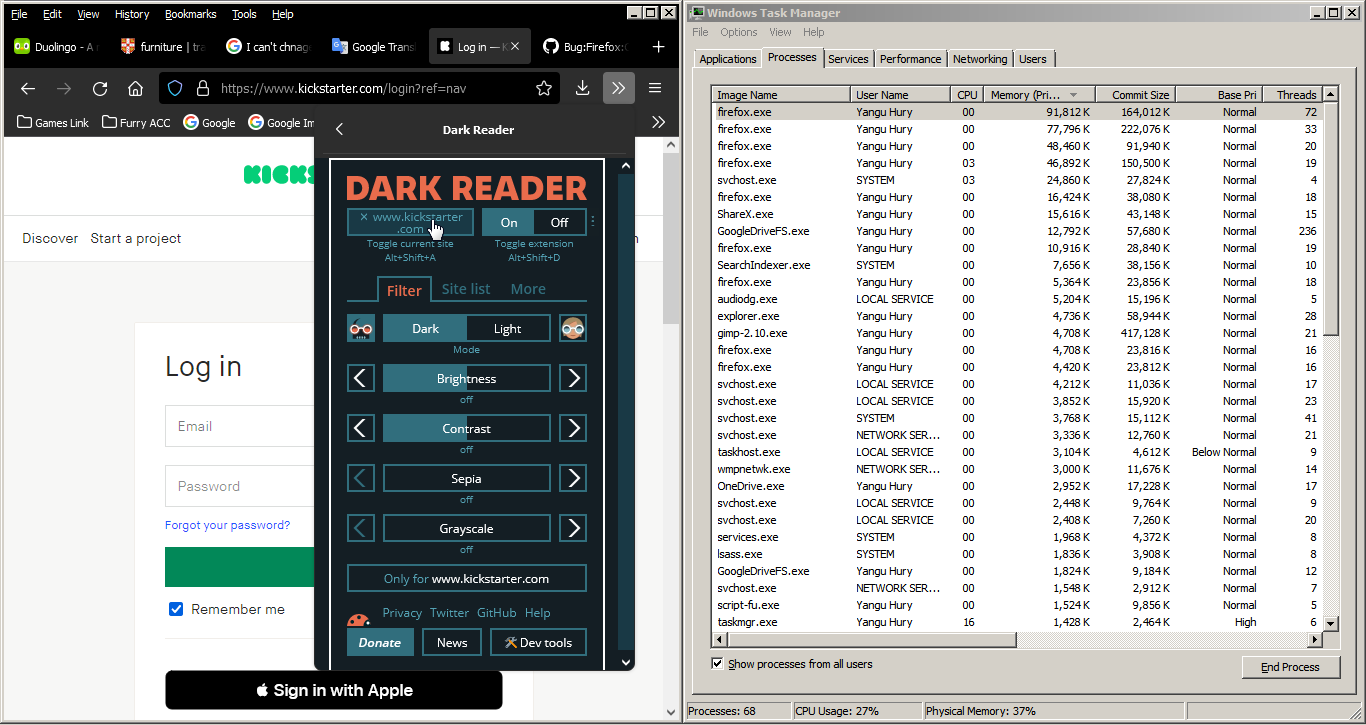The width and height of the screenshot is (1366, 725).
Task: Click the Home icon in the toolbar
Action: click(x=135, y=88)
